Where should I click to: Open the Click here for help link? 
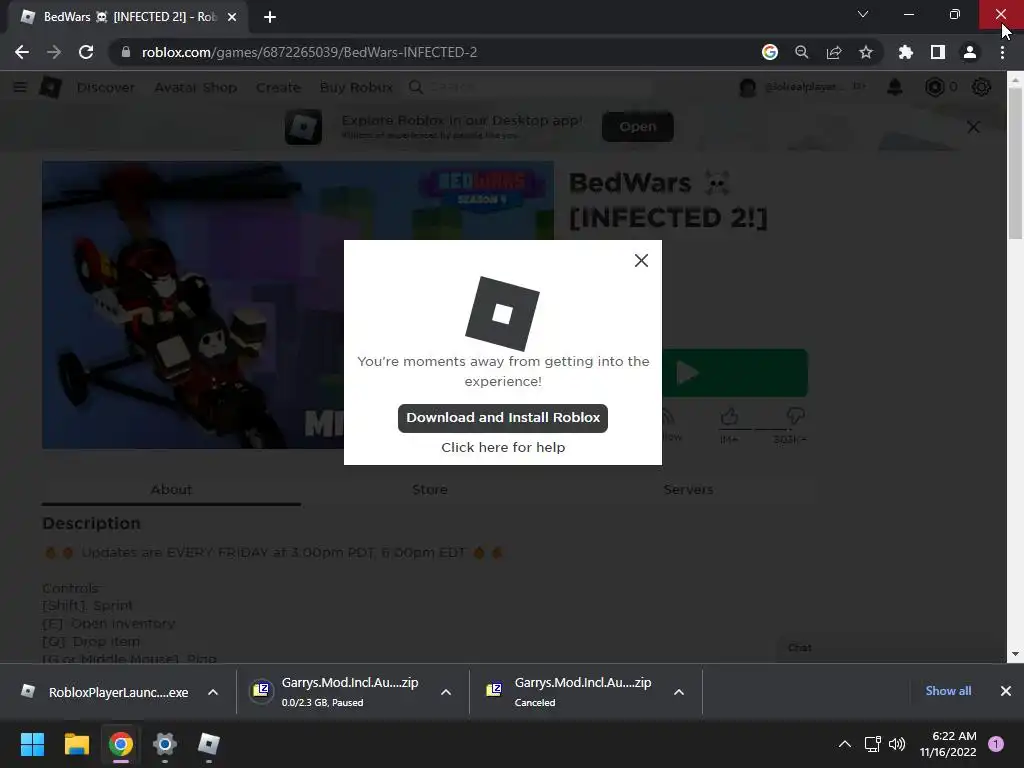(x=503, y=447)
